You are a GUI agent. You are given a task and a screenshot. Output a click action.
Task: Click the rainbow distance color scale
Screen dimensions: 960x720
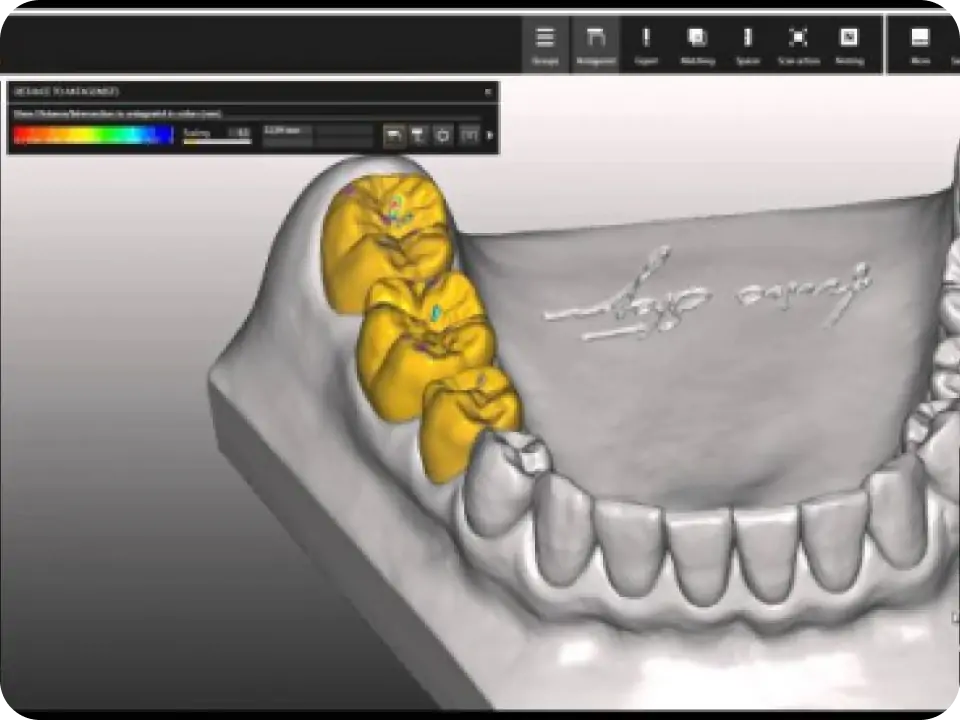[93, 135]
